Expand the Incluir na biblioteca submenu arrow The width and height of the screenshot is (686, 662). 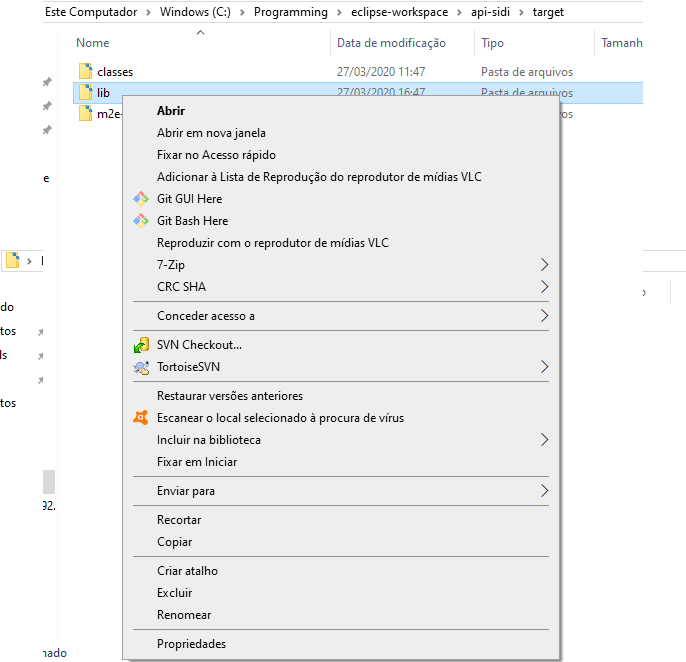(544, 440)
